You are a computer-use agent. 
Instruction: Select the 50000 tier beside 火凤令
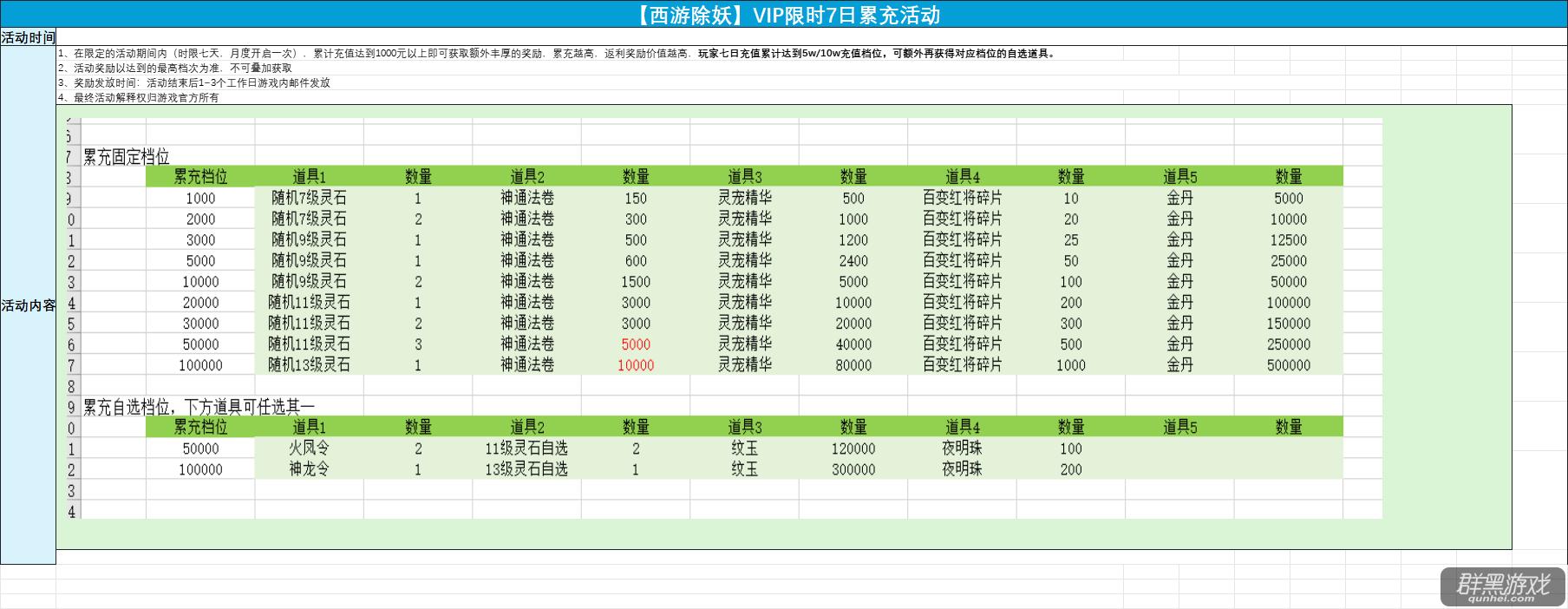coord(200,448)
